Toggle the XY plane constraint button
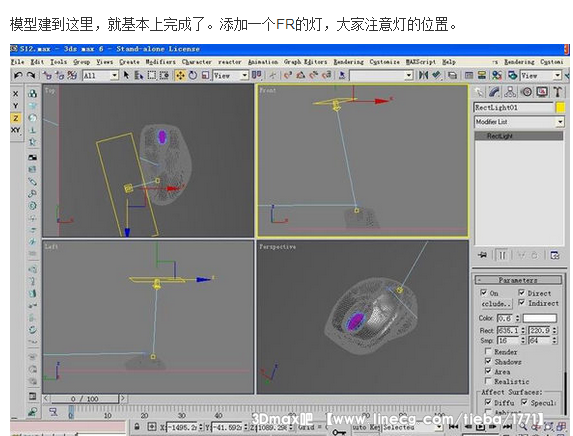This screenshot has height=436, width=573. (15, 130)
